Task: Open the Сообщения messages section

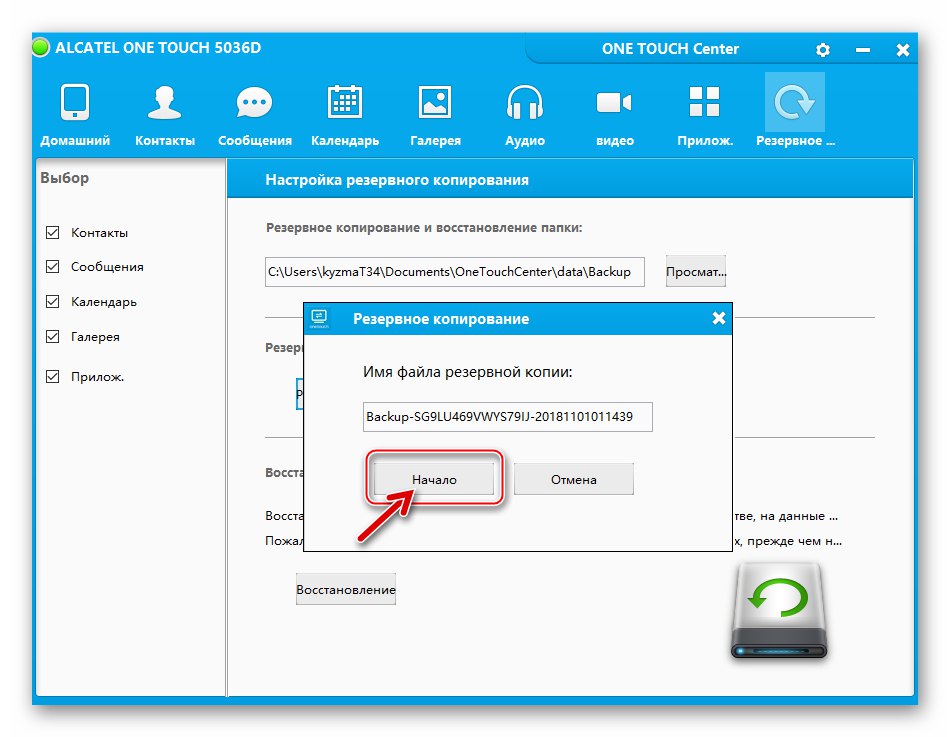Action: (254, 114)
